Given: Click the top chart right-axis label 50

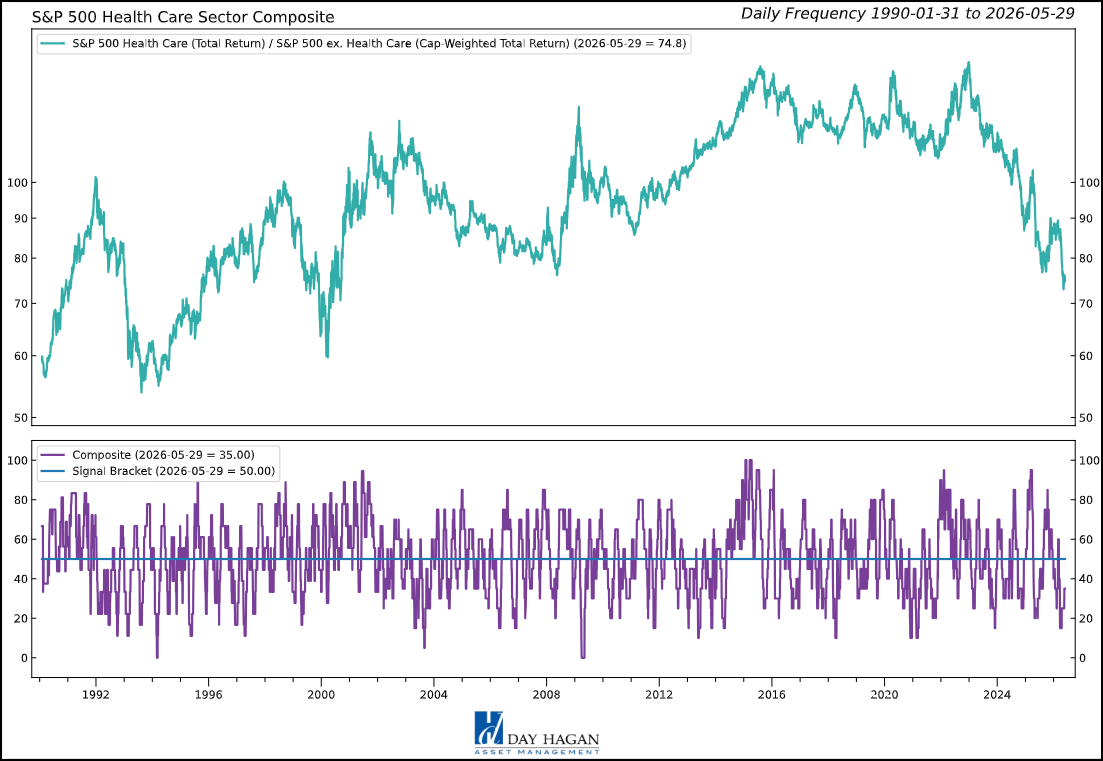Looking at the screenshot, I should coord(1086,418).
